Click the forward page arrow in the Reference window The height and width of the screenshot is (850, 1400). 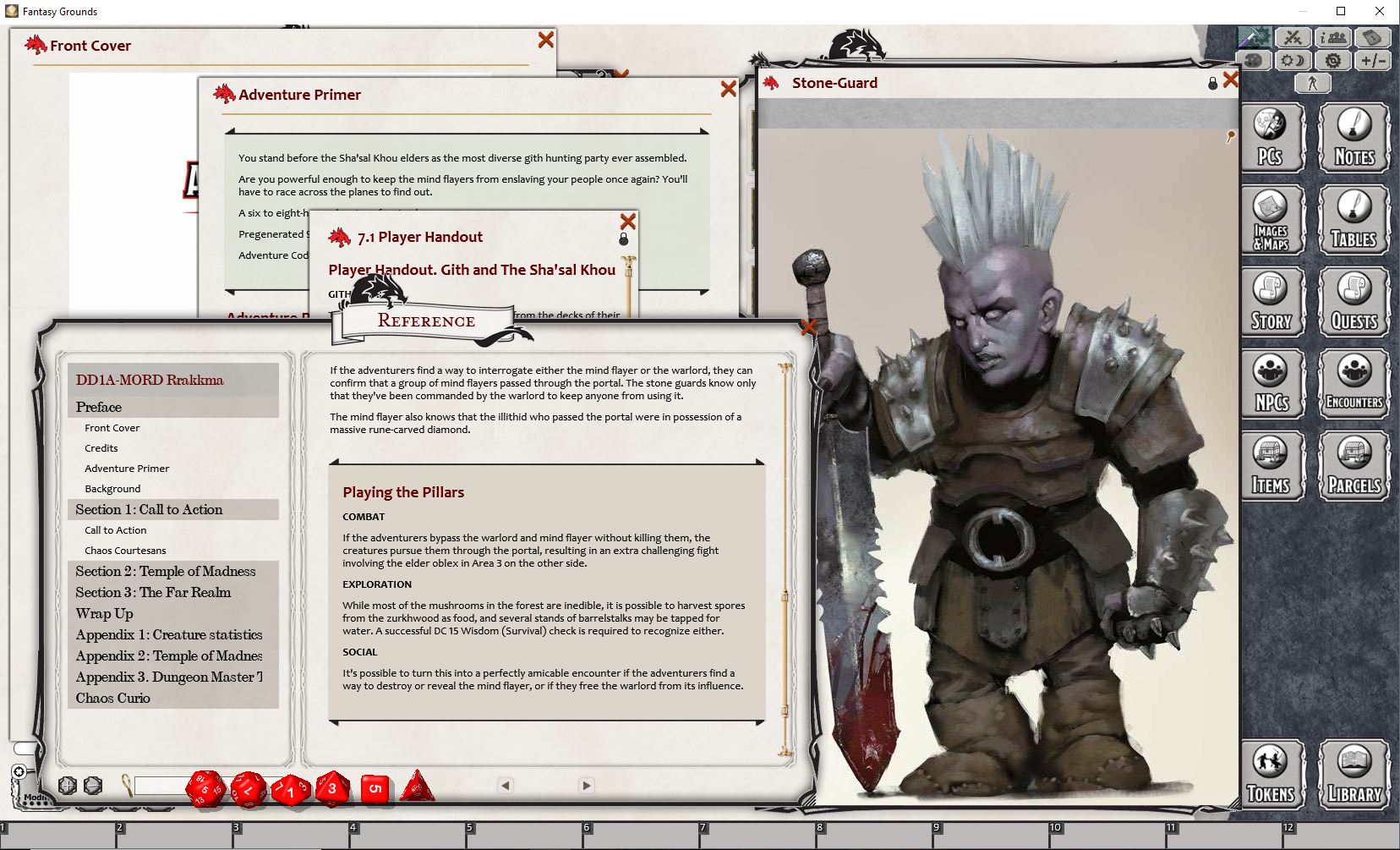[x=585, y=785]
